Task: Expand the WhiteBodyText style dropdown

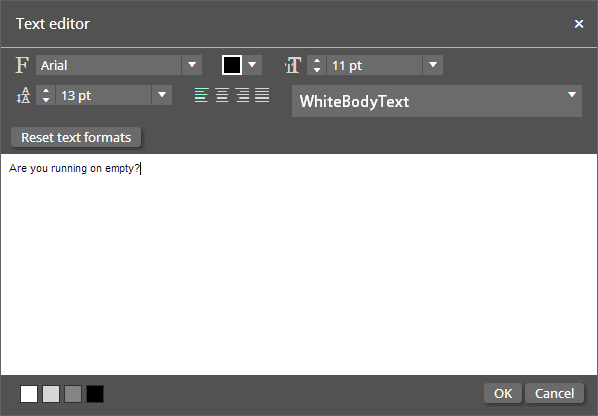Action: coord(437,101)
